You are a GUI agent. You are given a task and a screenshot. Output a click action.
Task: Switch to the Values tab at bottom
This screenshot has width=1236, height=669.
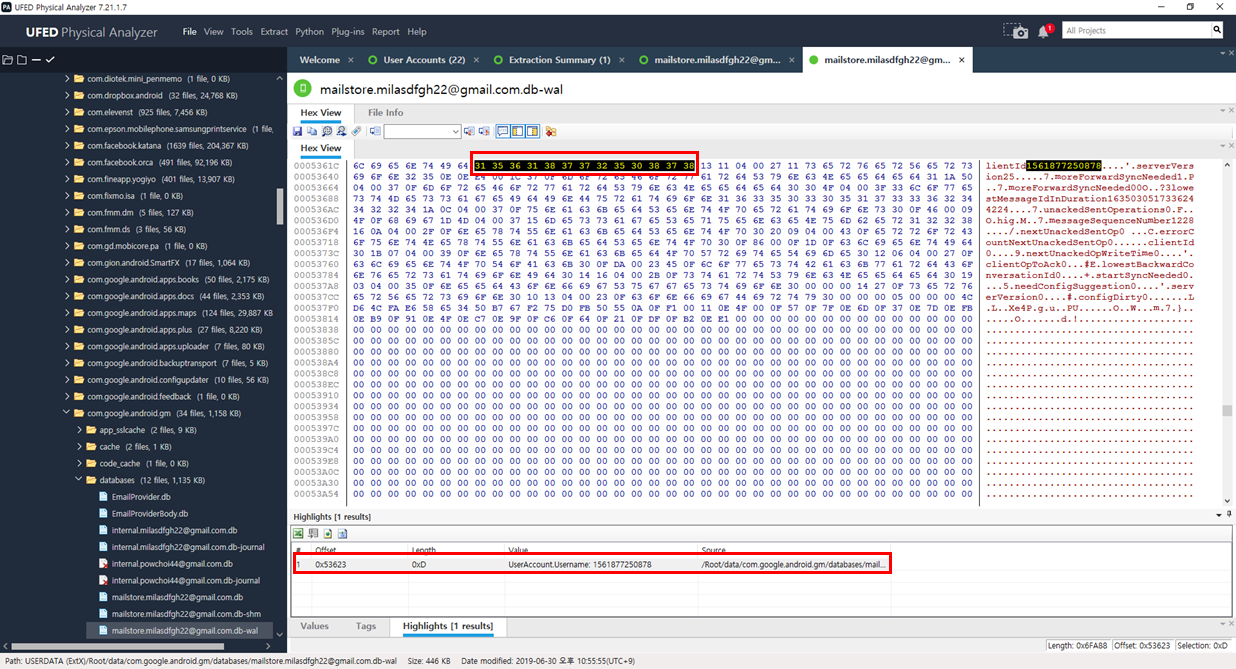[x=314, y=626]
